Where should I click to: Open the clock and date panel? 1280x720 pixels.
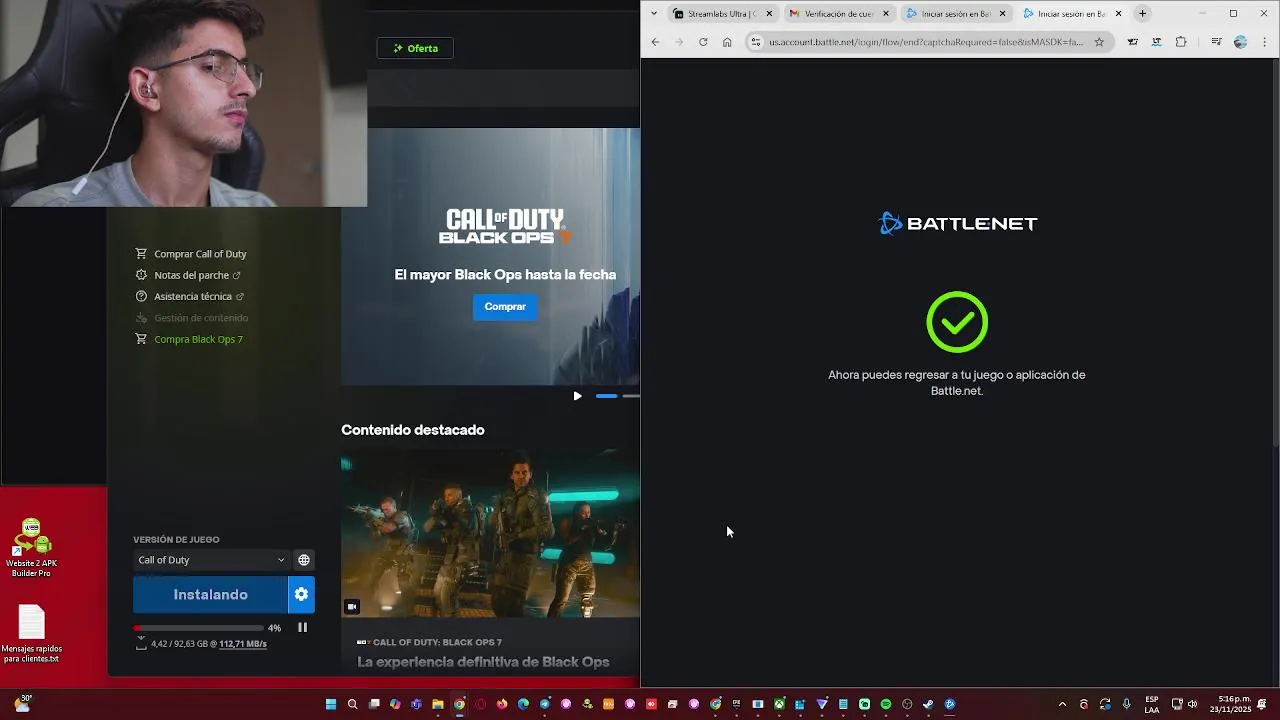point(1231,704)
